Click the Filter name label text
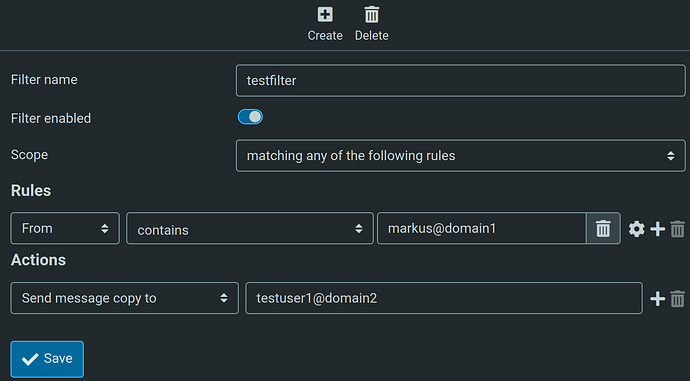Viewport: 690px width, 381px height. tap(44, 80)
